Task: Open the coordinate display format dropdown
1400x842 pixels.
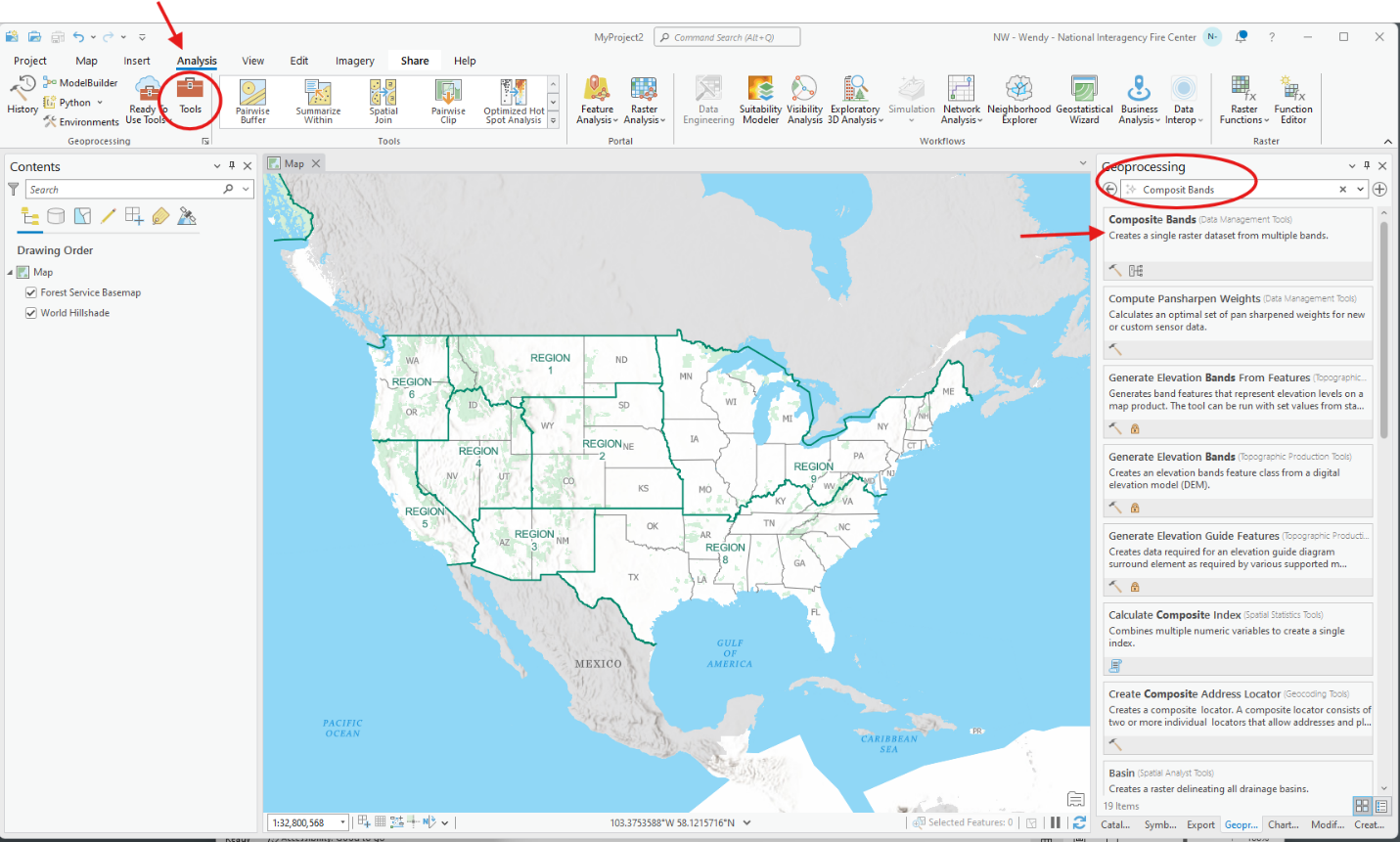Action: tap(747, 822)
